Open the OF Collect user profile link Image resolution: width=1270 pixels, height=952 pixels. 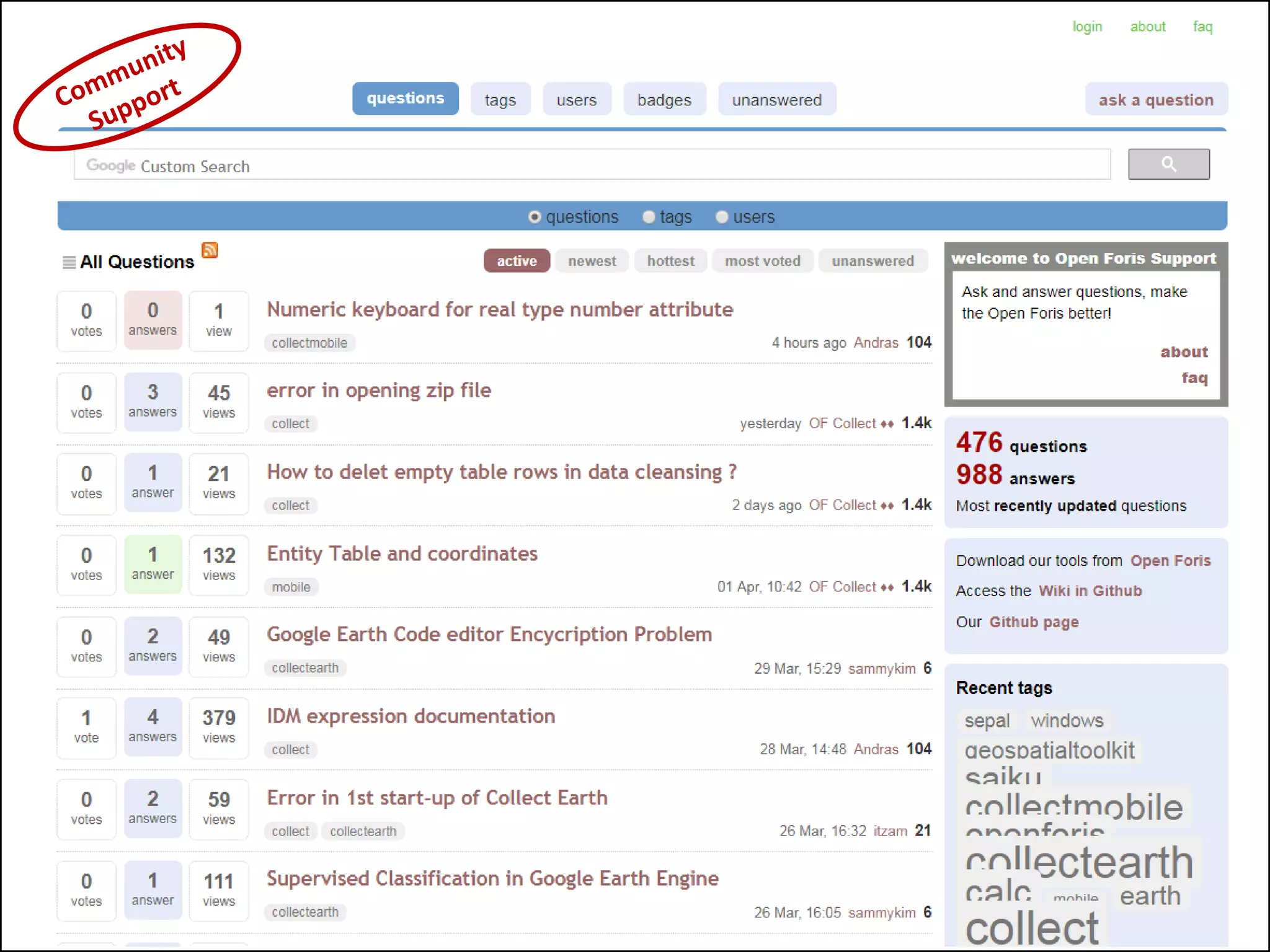coord(842,423)
